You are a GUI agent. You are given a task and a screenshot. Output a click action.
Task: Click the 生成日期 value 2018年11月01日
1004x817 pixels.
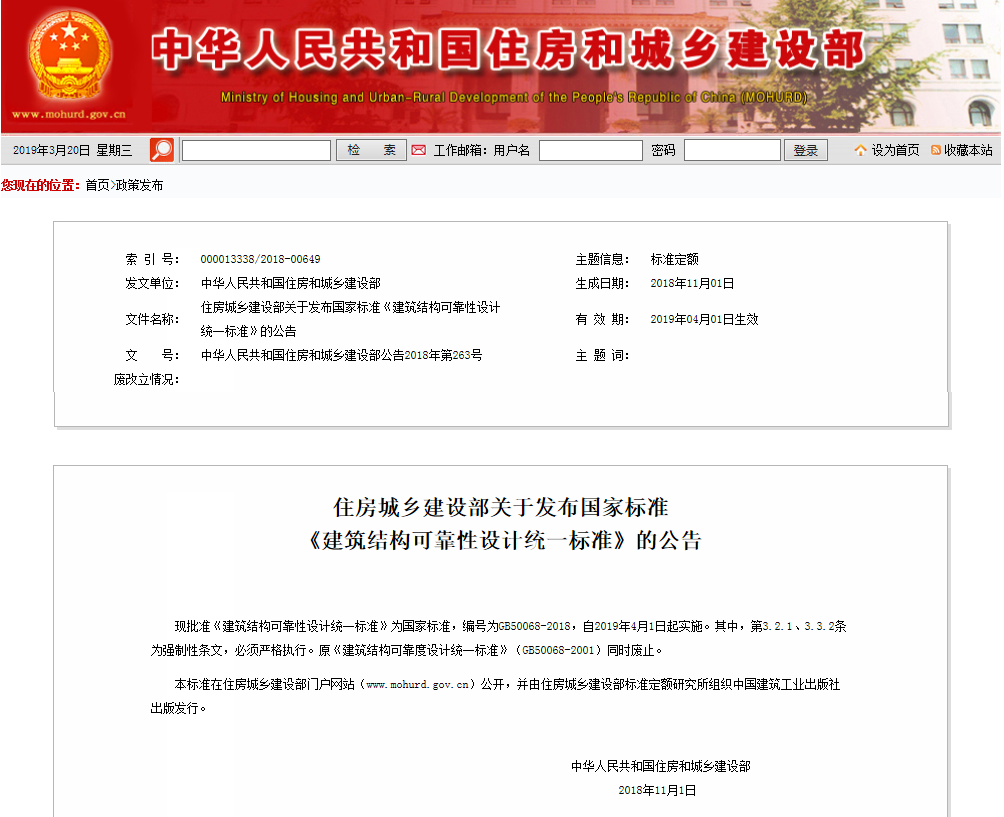coord(692,283)
